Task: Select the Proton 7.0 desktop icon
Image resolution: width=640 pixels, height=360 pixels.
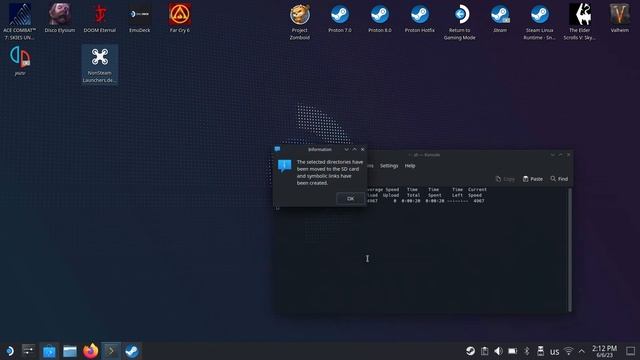Action: (340, 18)
